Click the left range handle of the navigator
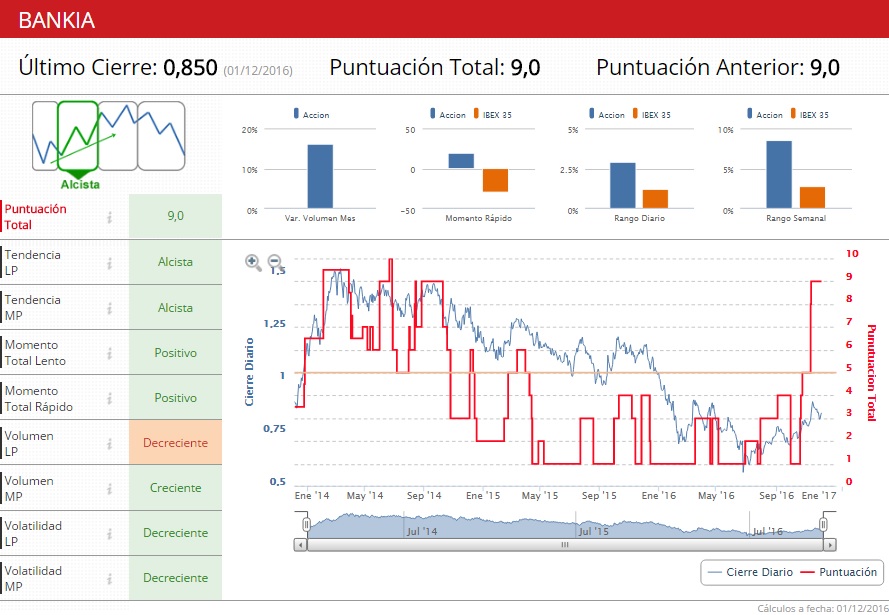The height and width of the screenshot is (615, 889). 306,524
